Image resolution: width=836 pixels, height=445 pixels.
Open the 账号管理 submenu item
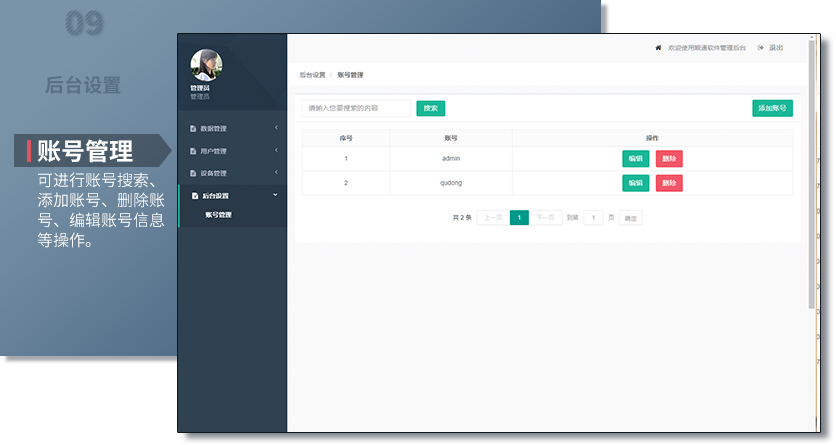[218, 215]
